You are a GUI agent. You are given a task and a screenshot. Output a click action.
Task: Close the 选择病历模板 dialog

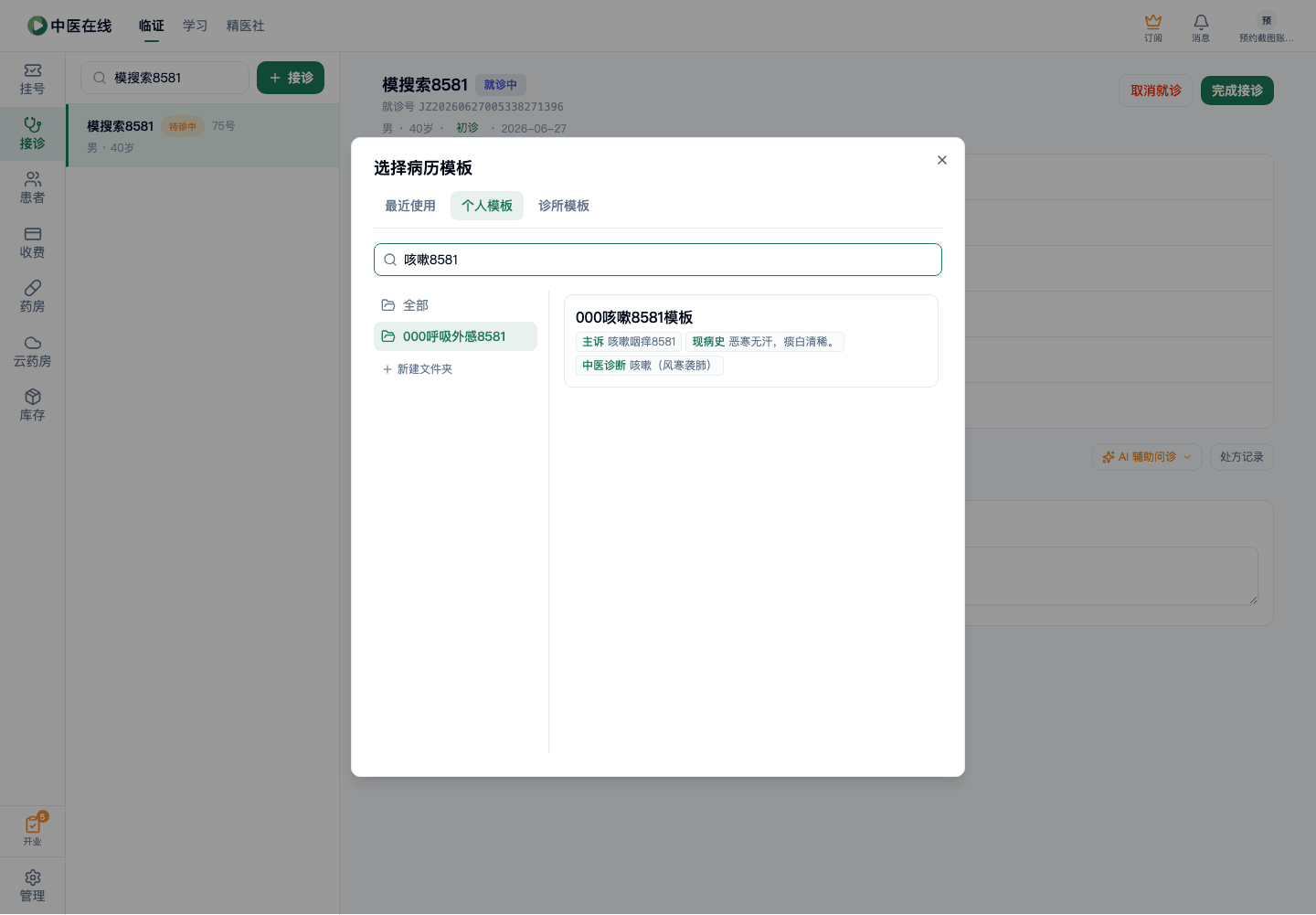tap(942, 160)
